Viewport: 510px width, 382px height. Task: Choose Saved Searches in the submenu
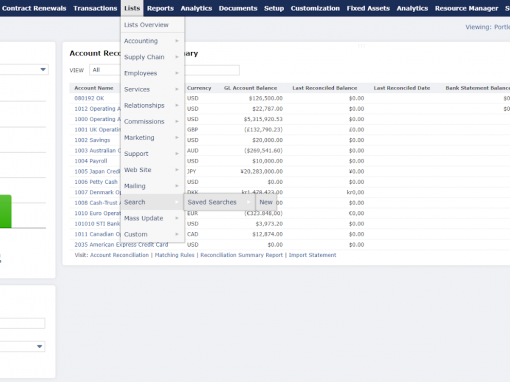[219, 202]
